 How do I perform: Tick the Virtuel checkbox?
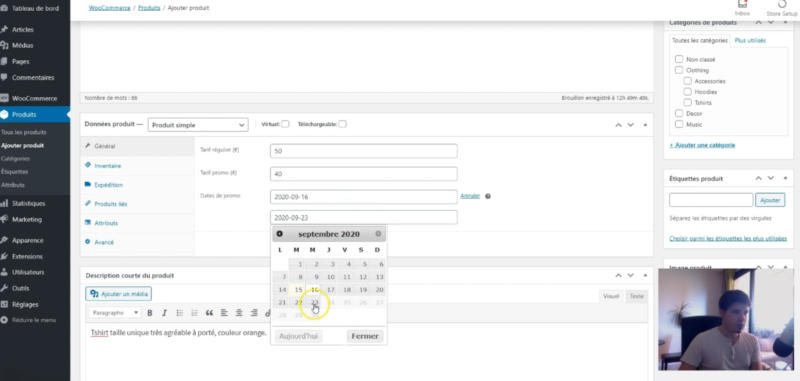click(x=285, y=124)
